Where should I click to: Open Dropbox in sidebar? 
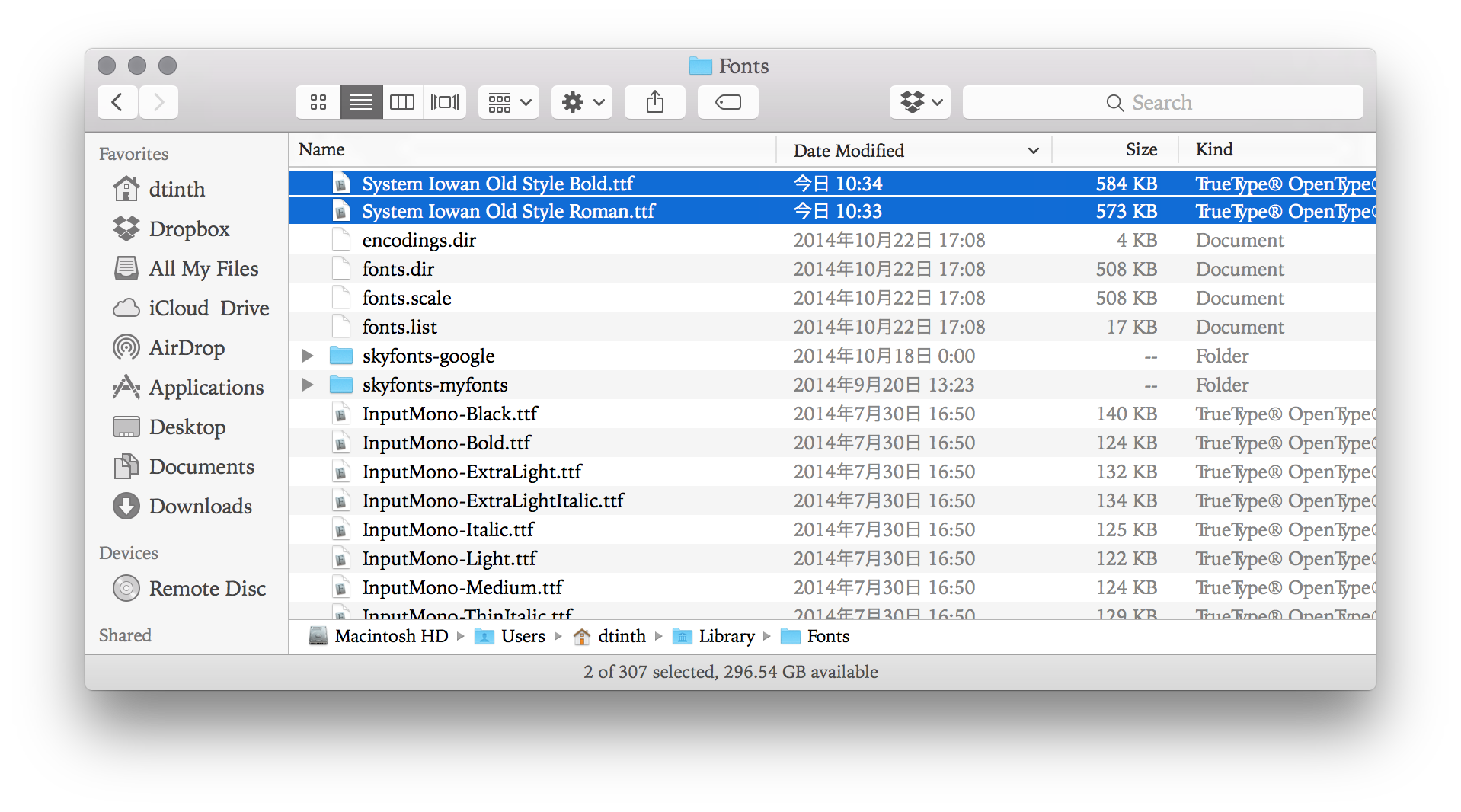pos(171,229)
